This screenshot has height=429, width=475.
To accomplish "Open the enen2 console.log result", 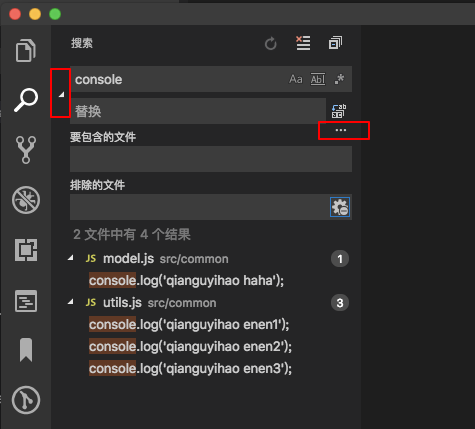I will point(190,346).
